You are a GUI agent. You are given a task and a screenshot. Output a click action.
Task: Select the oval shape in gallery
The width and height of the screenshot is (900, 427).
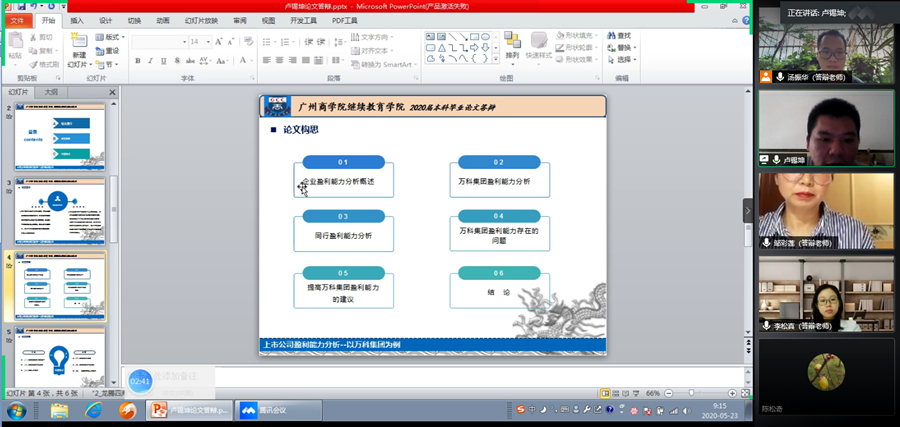pos(485,37)
